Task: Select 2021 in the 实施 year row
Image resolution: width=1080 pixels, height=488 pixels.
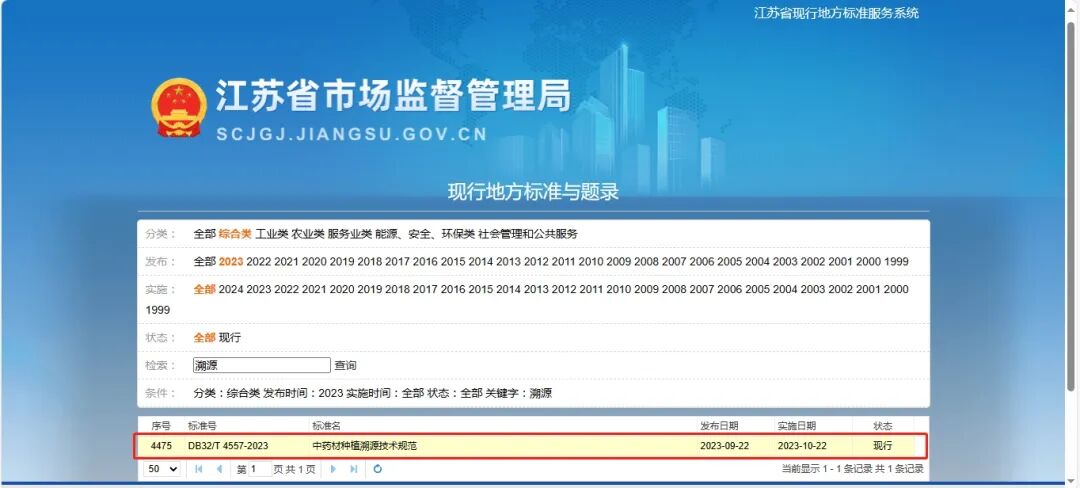Action: coord(314,289)
